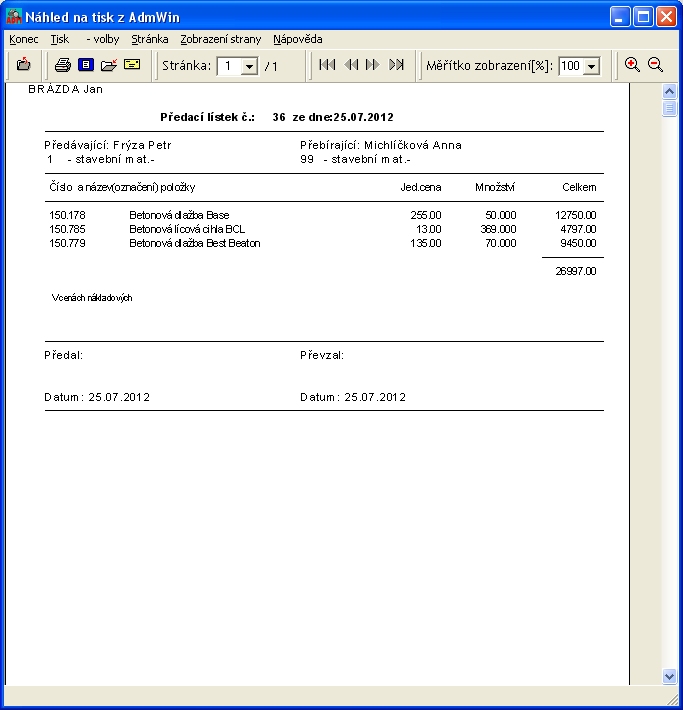Zoom in with the plus magnifier
This screenshot has width=683, height=710.
tap(632, 65)
